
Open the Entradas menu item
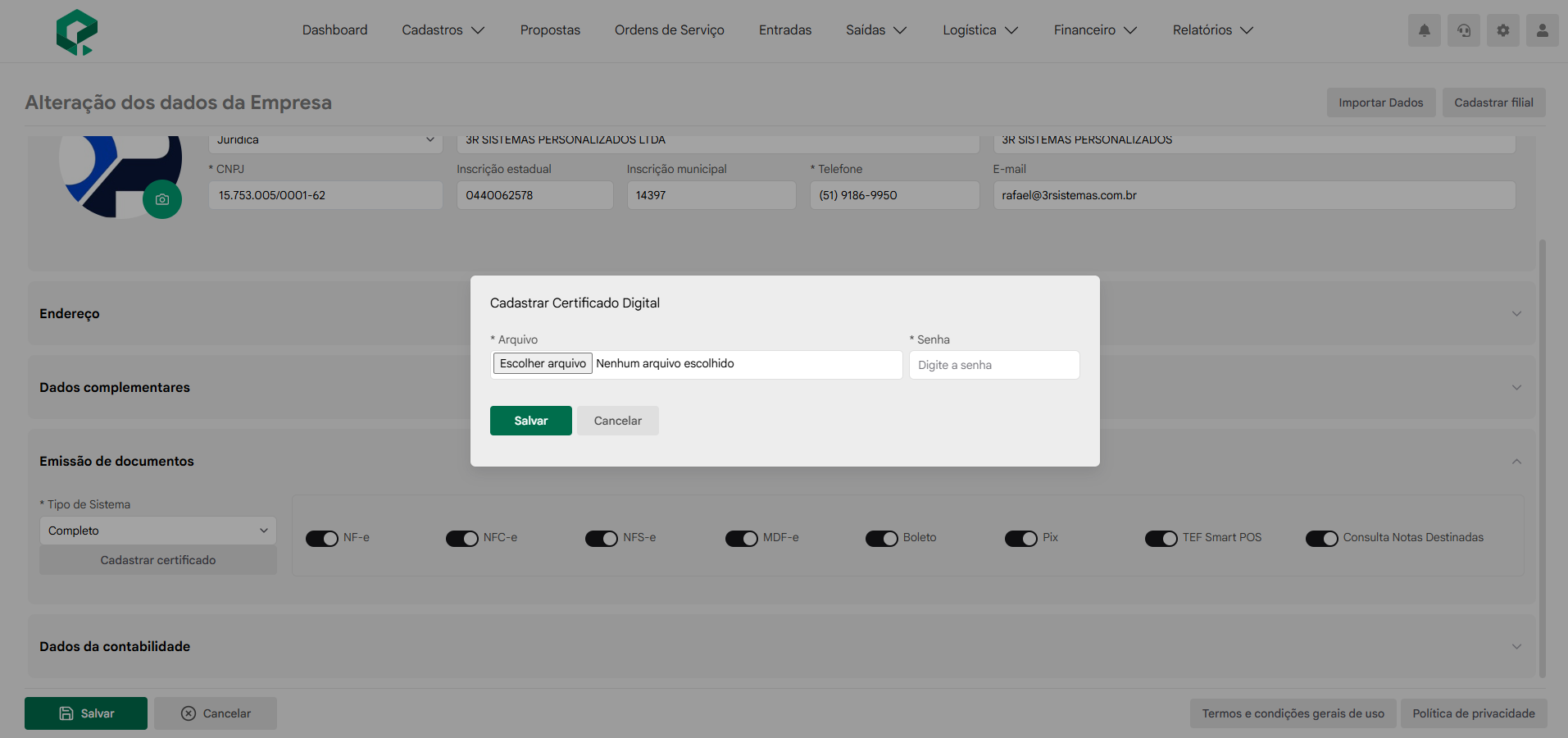click(x=785, y=30)
